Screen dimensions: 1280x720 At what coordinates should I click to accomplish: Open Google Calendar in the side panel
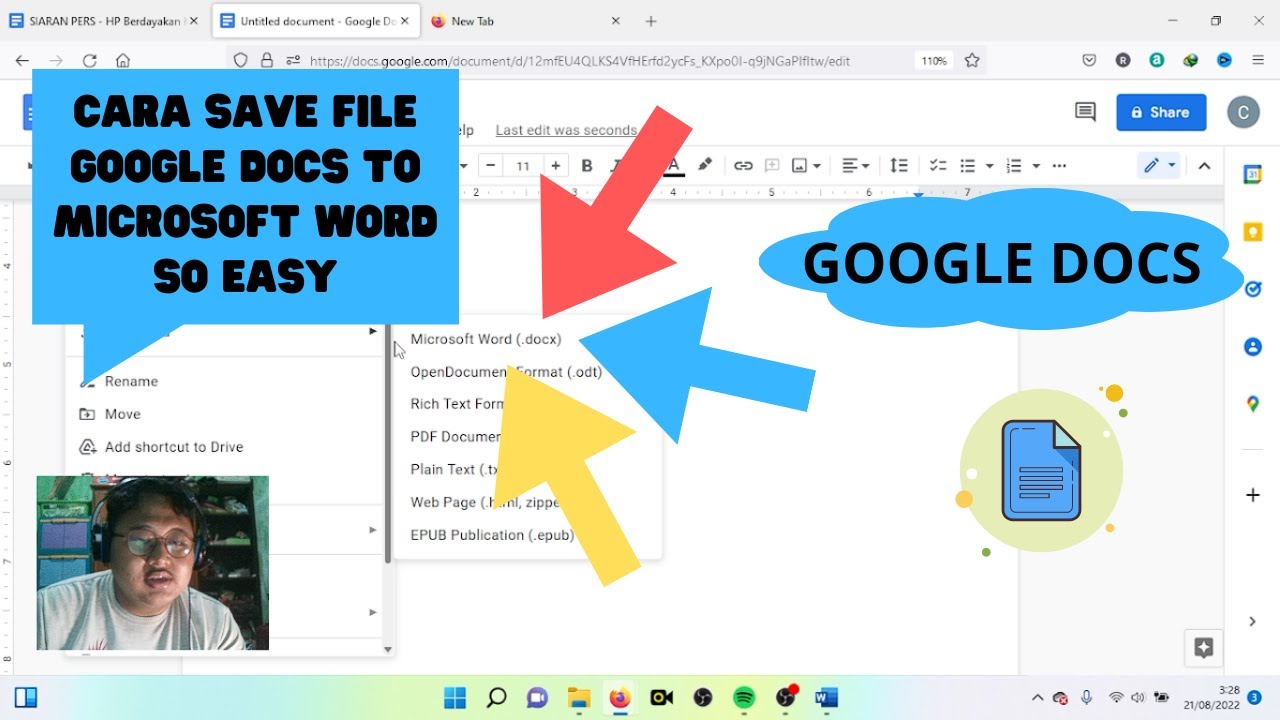point(1252,174)
